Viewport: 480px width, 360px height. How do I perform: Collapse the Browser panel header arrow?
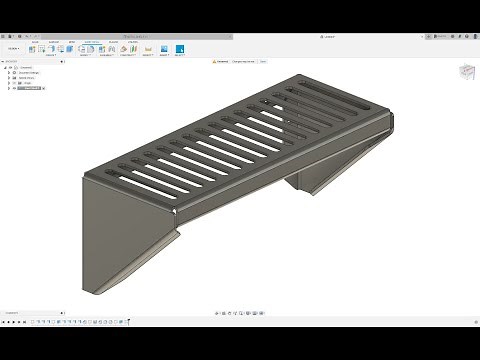(3, 62)
